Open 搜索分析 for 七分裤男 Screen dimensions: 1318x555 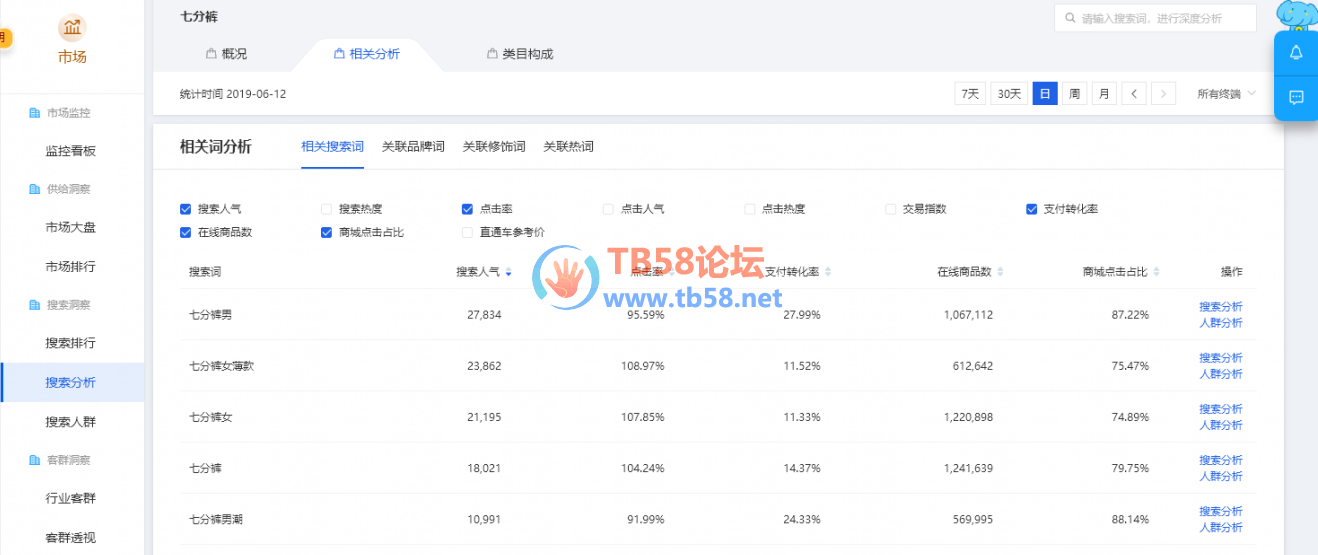click(1220, 307)
